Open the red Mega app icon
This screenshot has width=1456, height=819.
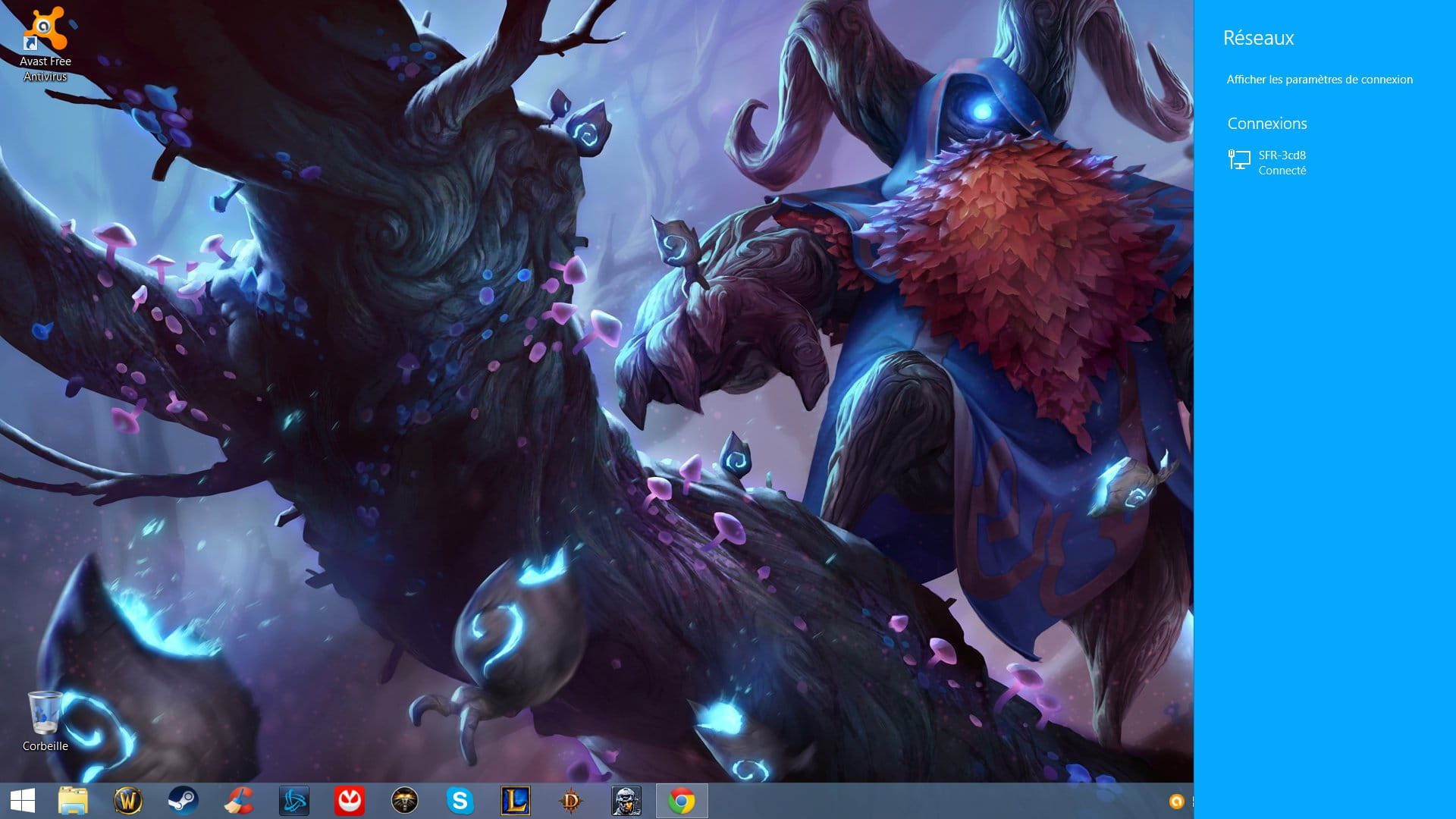[350, 801]
